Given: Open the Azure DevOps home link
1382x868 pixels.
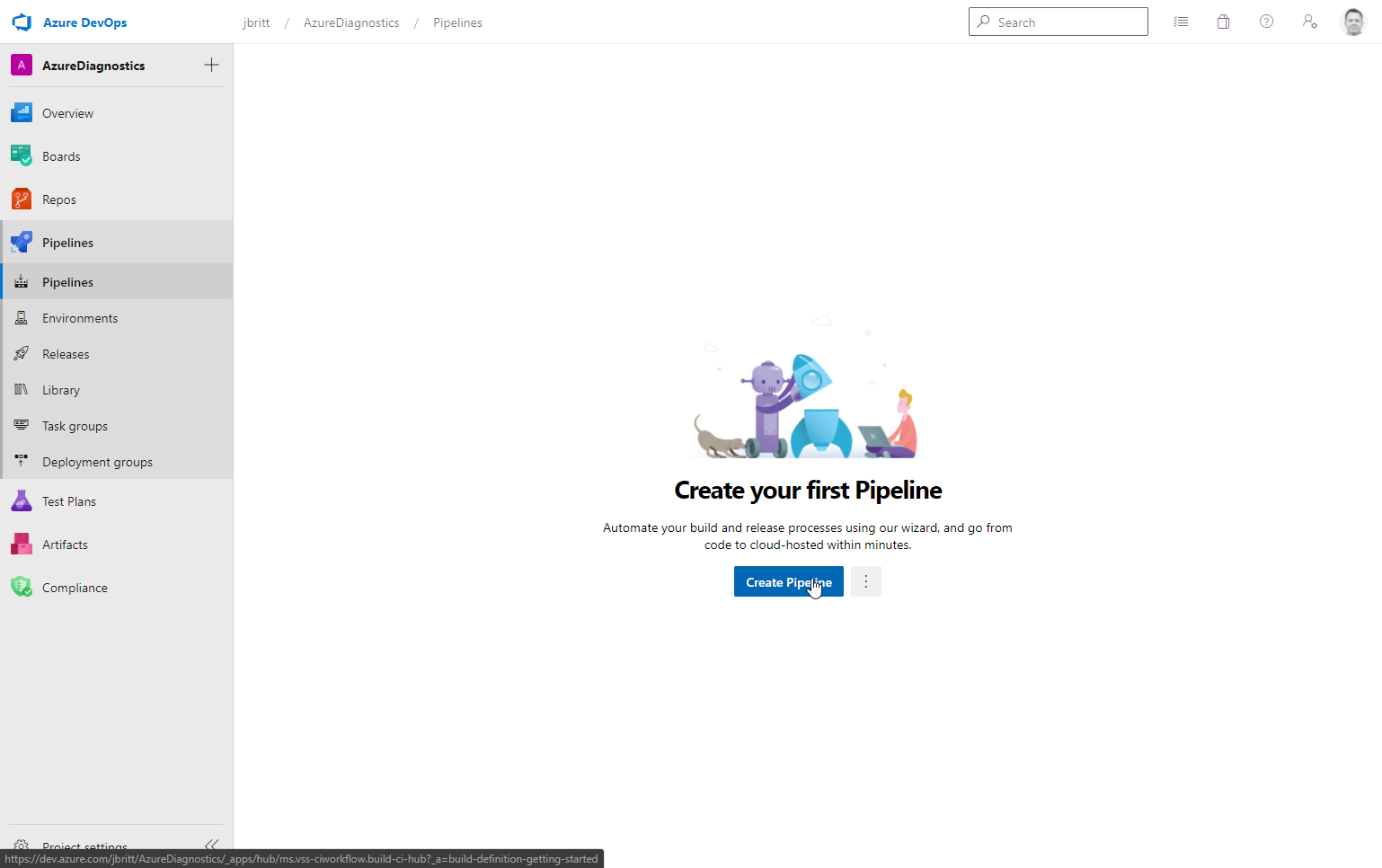Looking at the screenshot, I should 84,22.
